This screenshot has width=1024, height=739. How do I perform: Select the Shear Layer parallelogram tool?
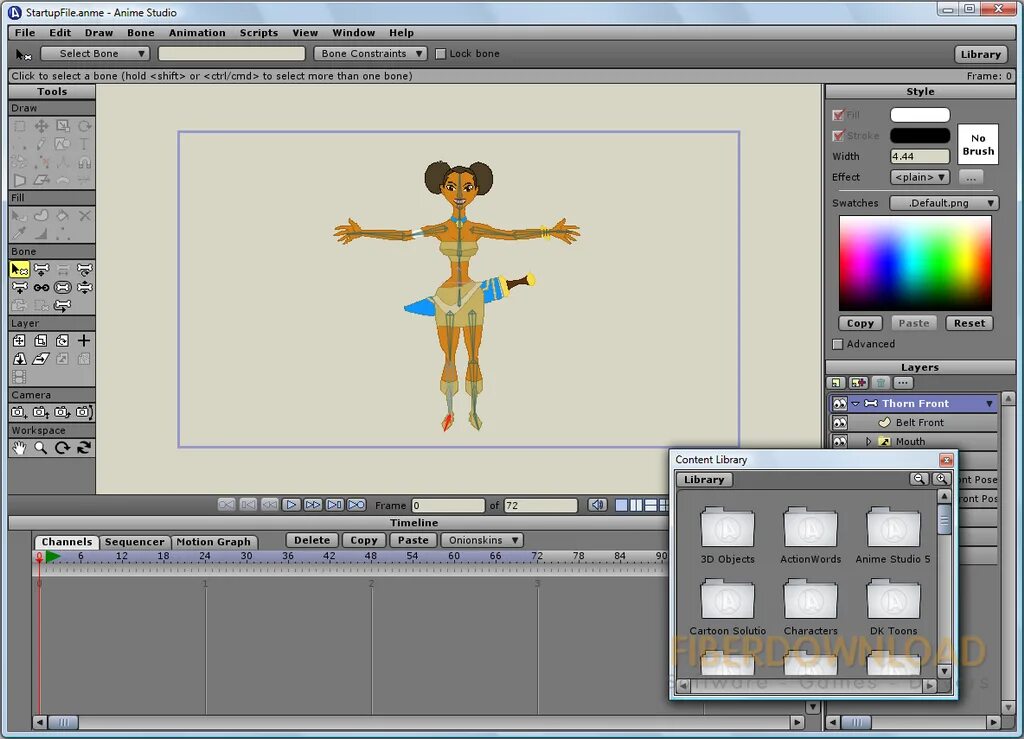[41, 358]
